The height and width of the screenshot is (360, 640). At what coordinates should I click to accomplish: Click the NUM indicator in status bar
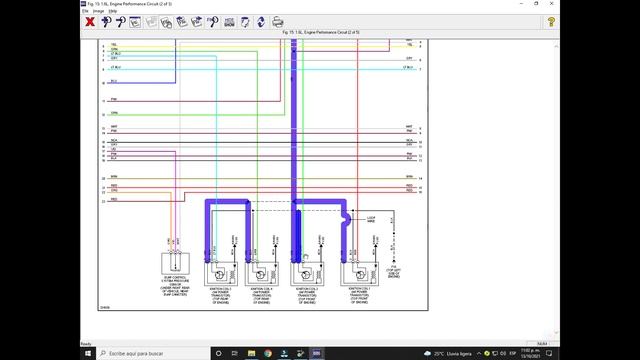[x=542, y=344]
